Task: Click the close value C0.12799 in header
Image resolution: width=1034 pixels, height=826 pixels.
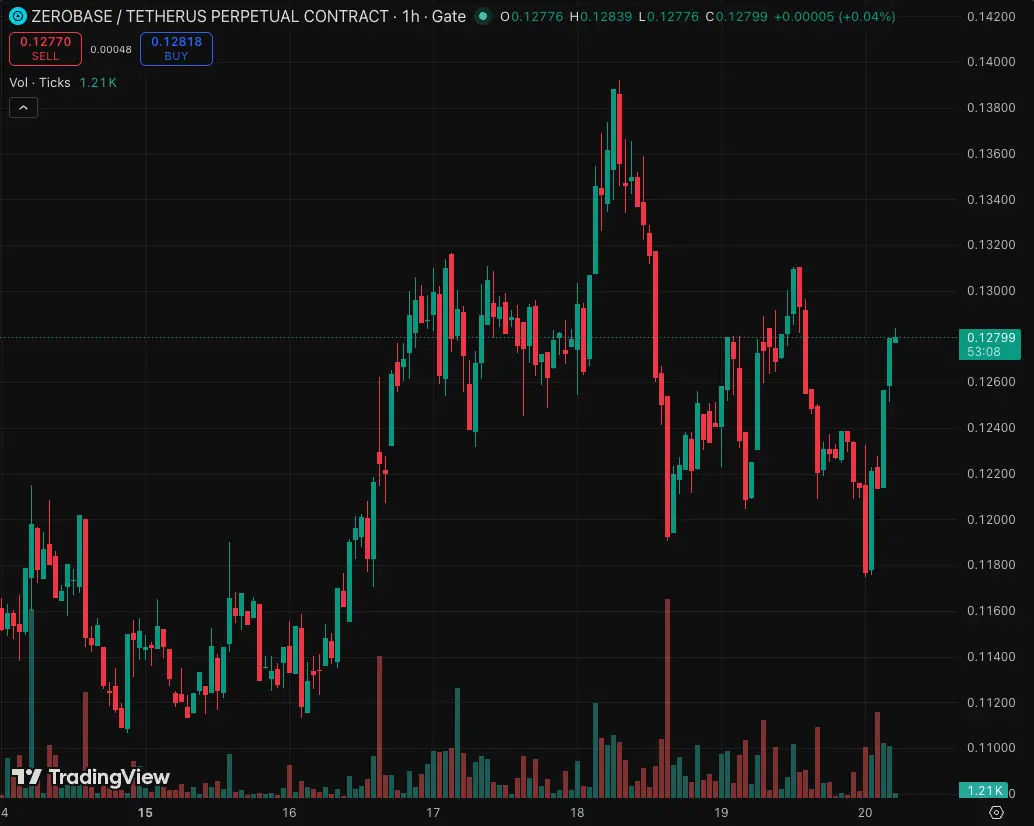Action: pyautogui.click(x=736, y=16)
